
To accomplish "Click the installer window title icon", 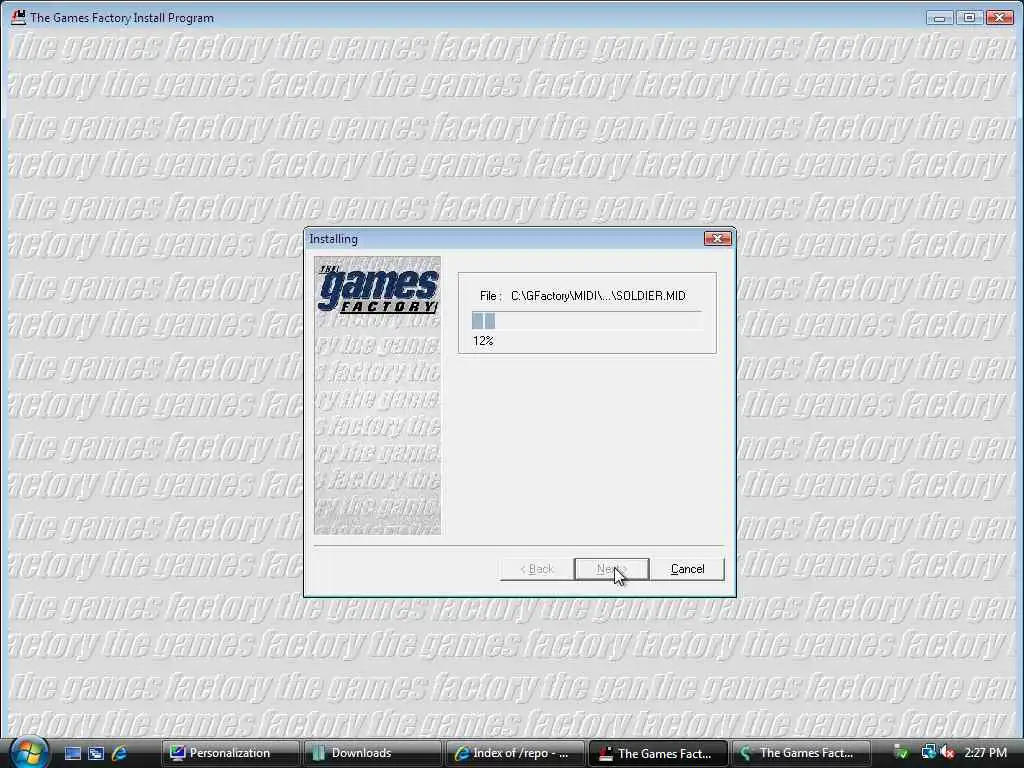I will (19, 18).
